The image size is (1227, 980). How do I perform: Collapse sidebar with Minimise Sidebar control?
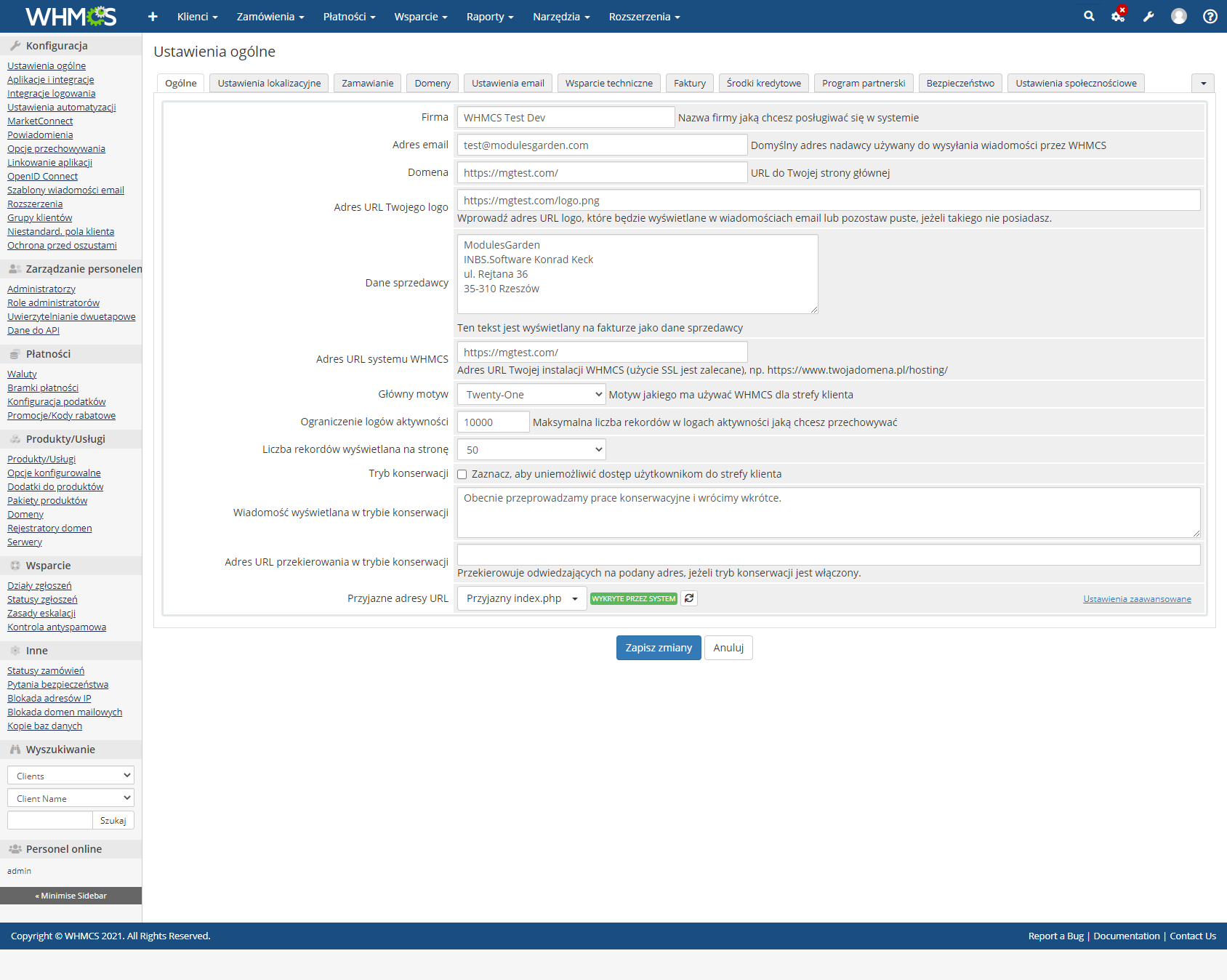tap(71, 895)
